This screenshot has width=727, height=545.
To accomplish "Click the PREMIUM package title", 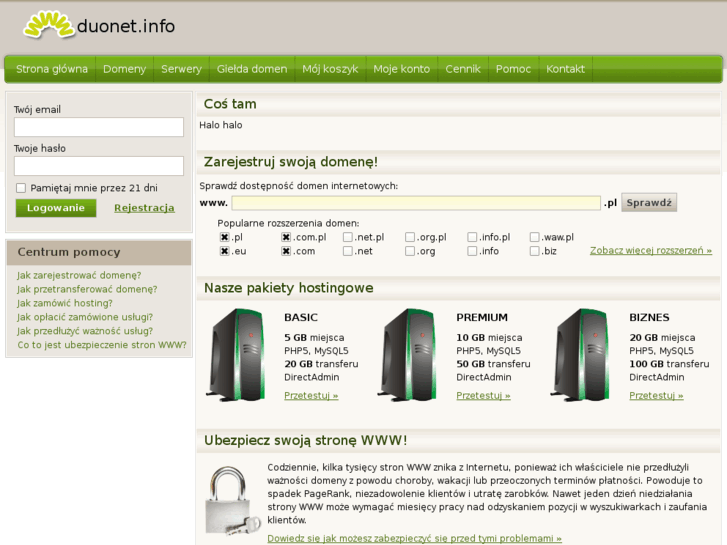I will click(x=482, y=317).
